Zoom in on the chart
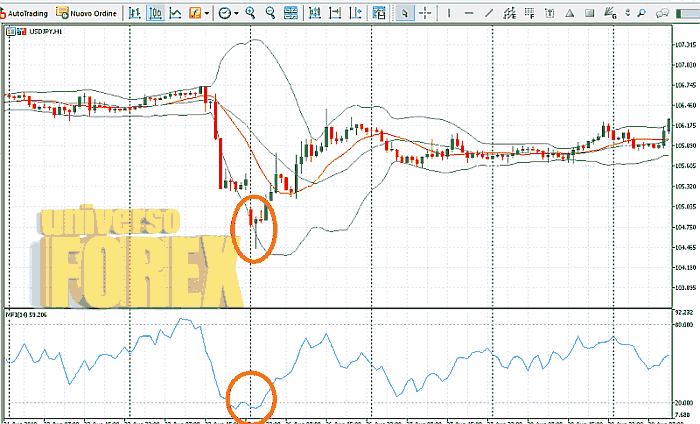Screen dimensions: 700x424 click(x=250, y=13)
